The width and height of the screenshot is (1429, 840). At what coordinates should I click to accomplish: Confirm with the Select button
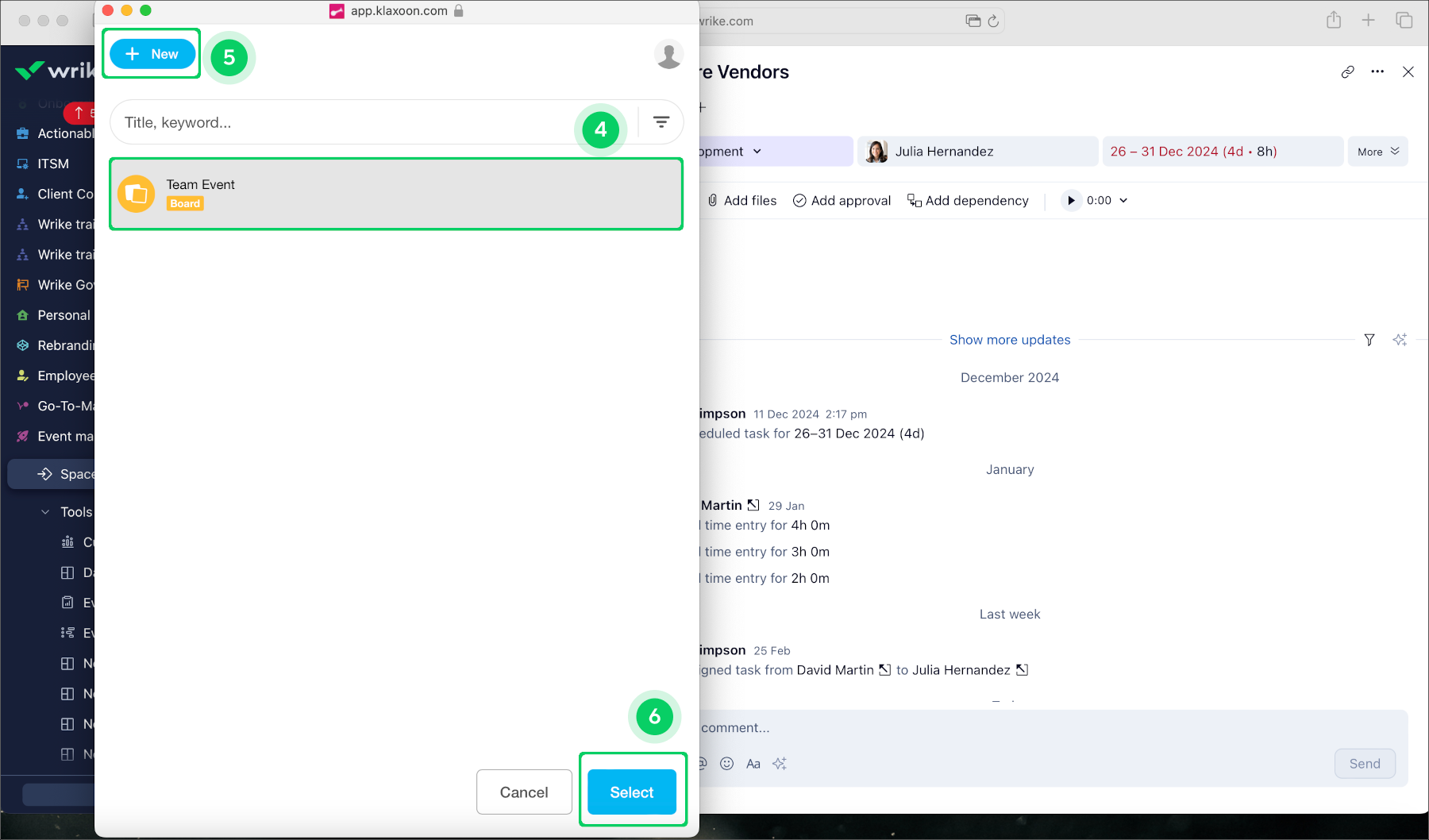click(631, 792)
